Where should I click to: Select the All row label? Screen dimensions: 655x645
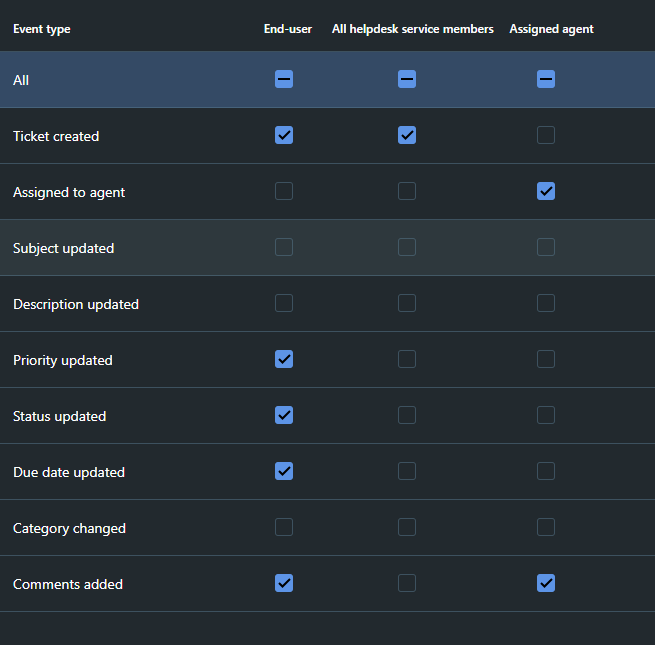[21, 80]
